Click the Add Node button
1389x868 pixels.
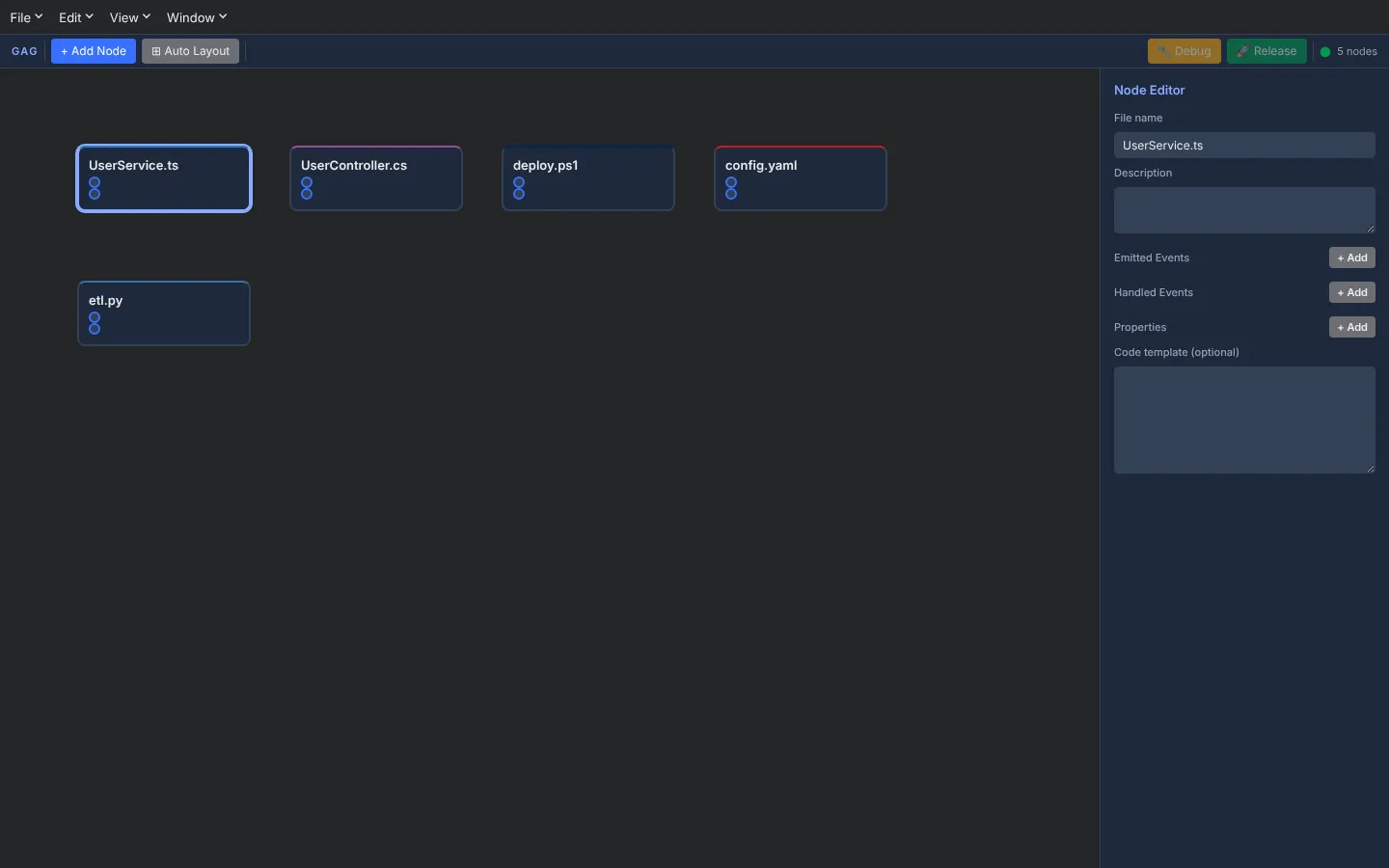(x=94, y=51)
